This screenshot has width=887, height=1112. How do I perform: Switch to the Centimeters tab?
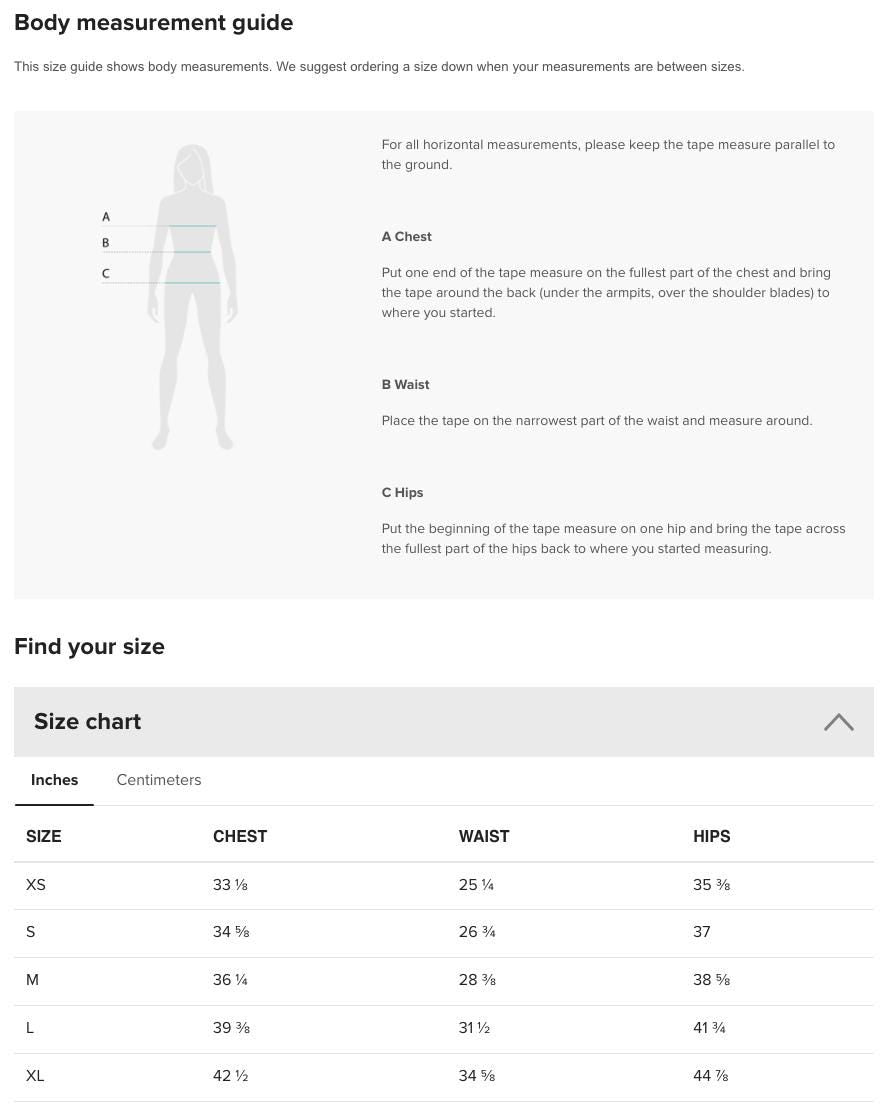[158, 780]
